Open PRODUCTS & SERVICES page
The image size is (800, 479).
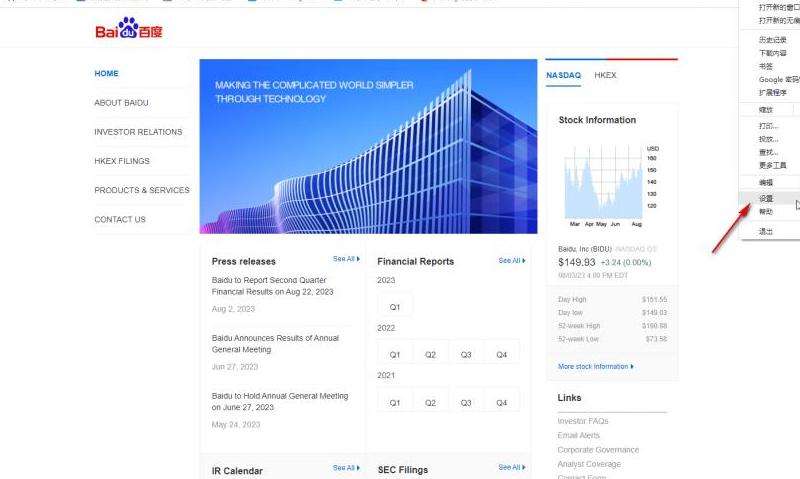pos(142,190)
